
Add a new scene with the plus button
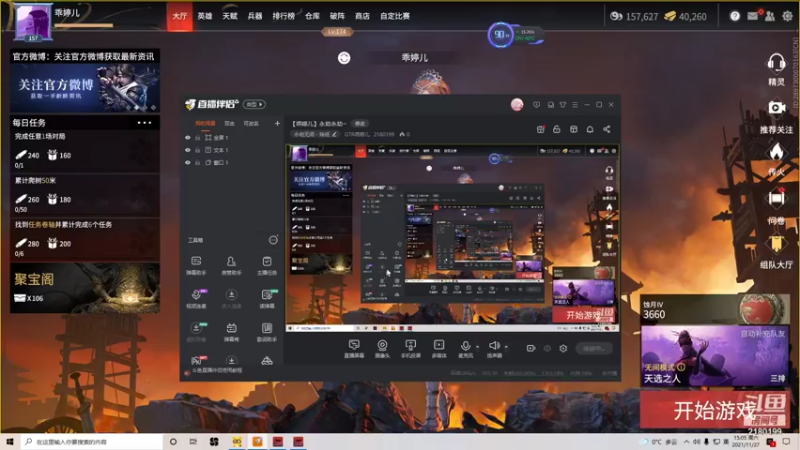[277, 123]
